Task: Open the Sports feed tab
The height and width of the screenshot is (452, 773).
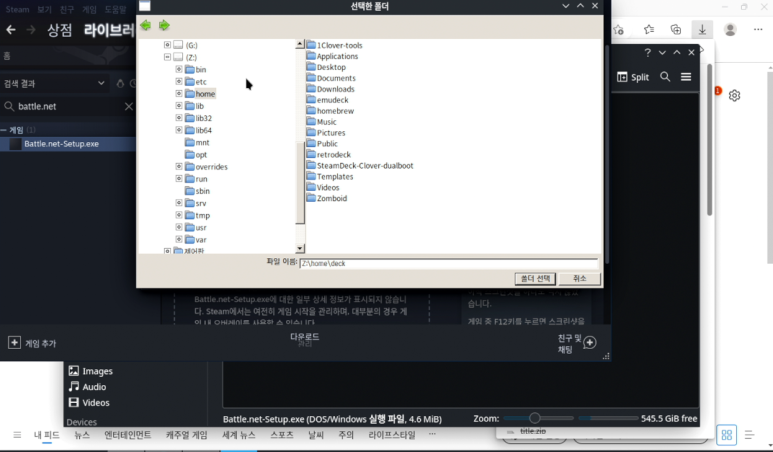Action: [281, 435]
